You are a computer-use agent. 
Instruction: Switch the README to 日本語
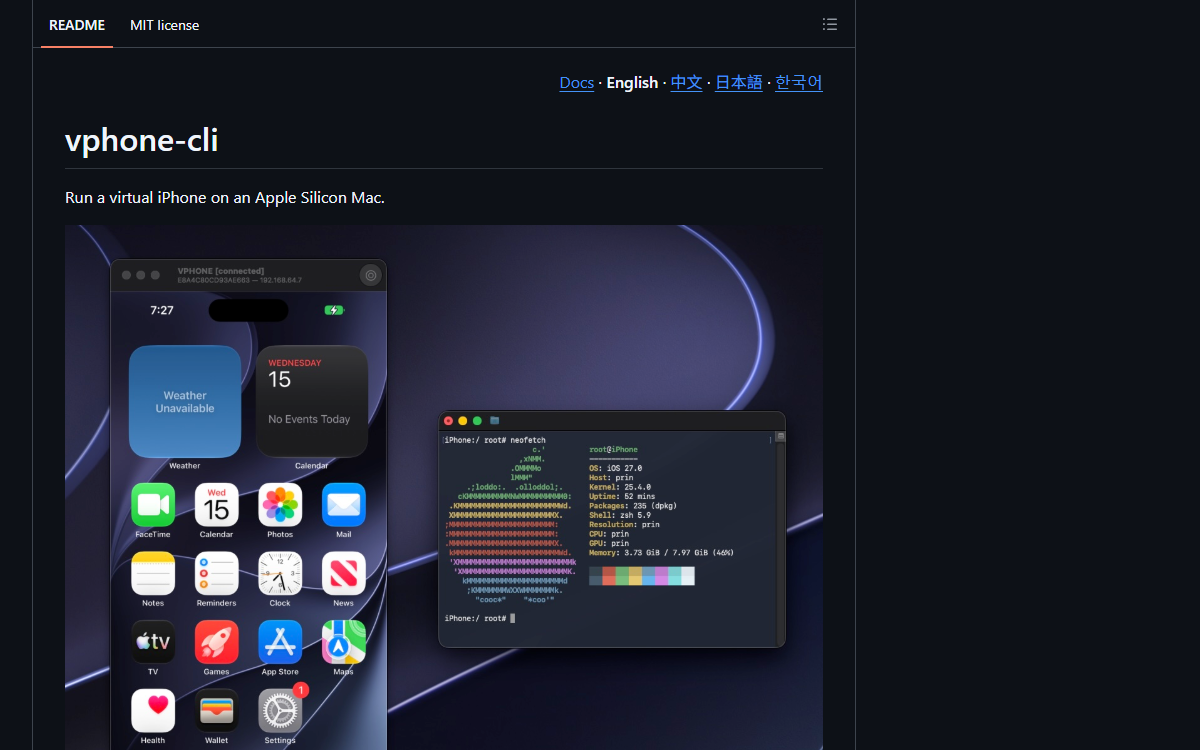point(739,82)
